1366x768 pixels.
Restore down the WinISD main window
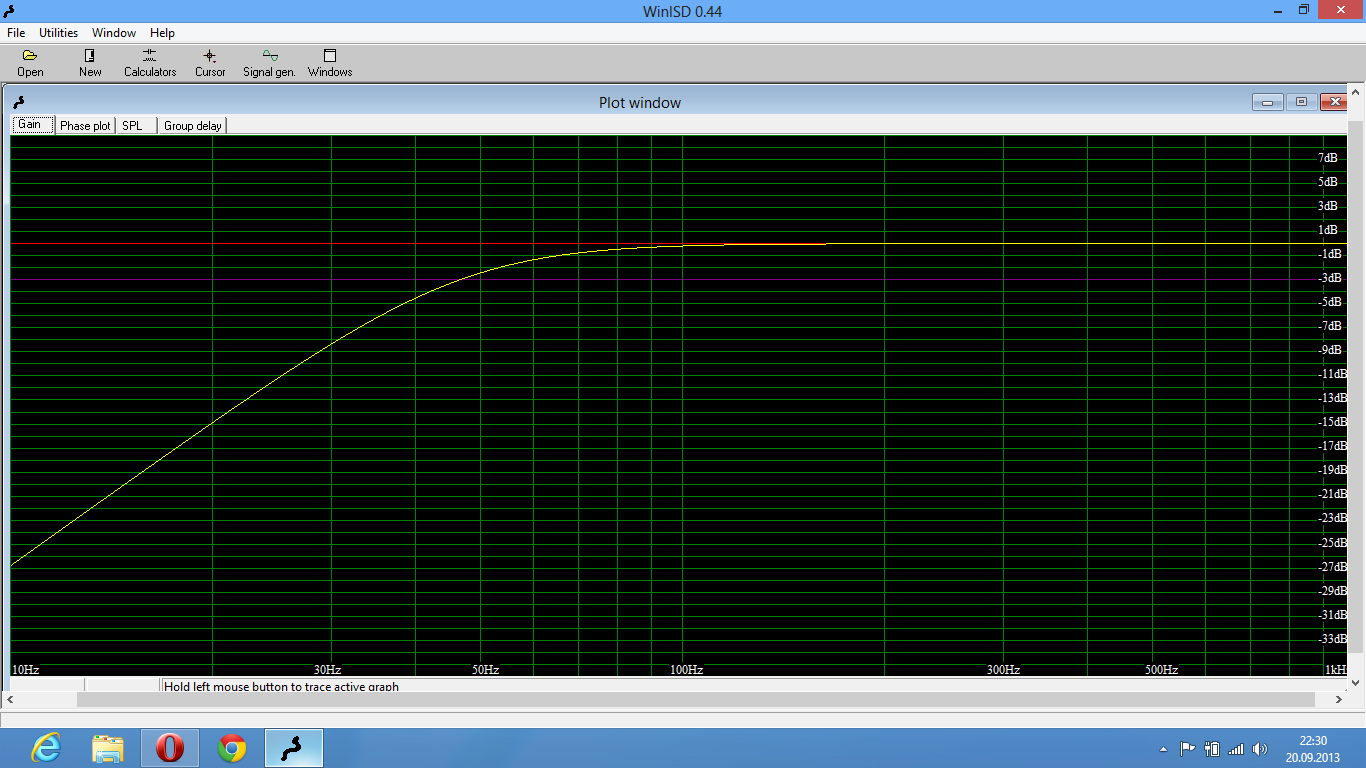point(1304,10)
